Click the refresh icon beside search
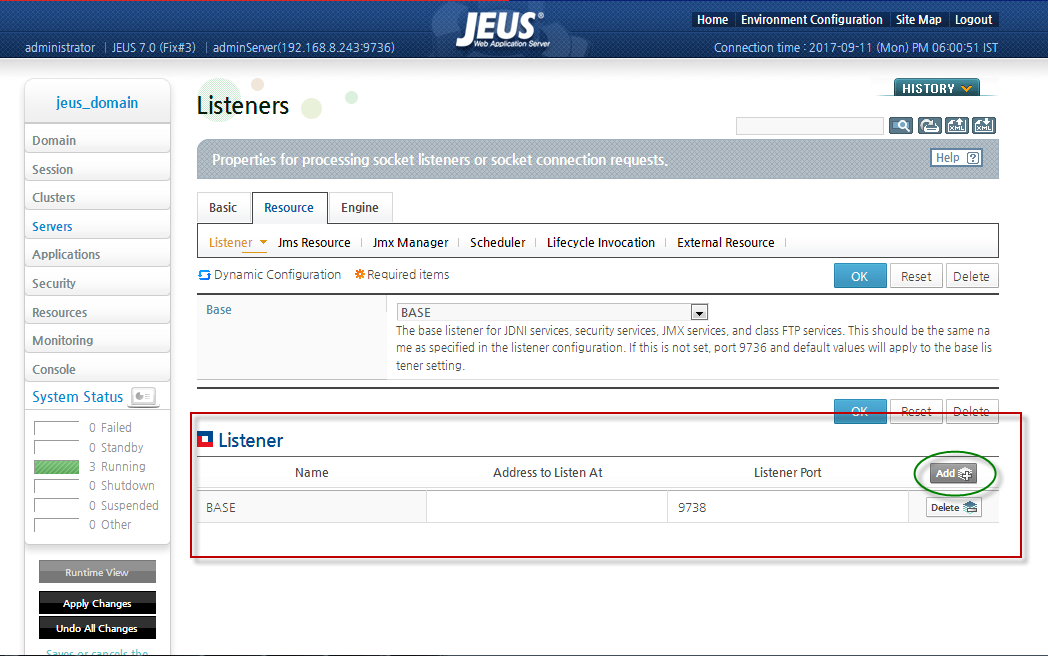 (x=929, y=126)
